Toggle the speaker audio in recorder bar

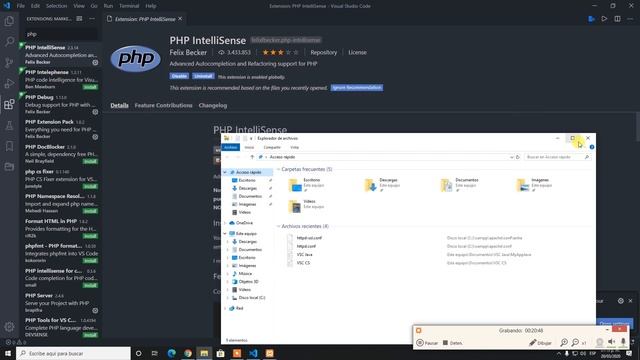point(611,342)
